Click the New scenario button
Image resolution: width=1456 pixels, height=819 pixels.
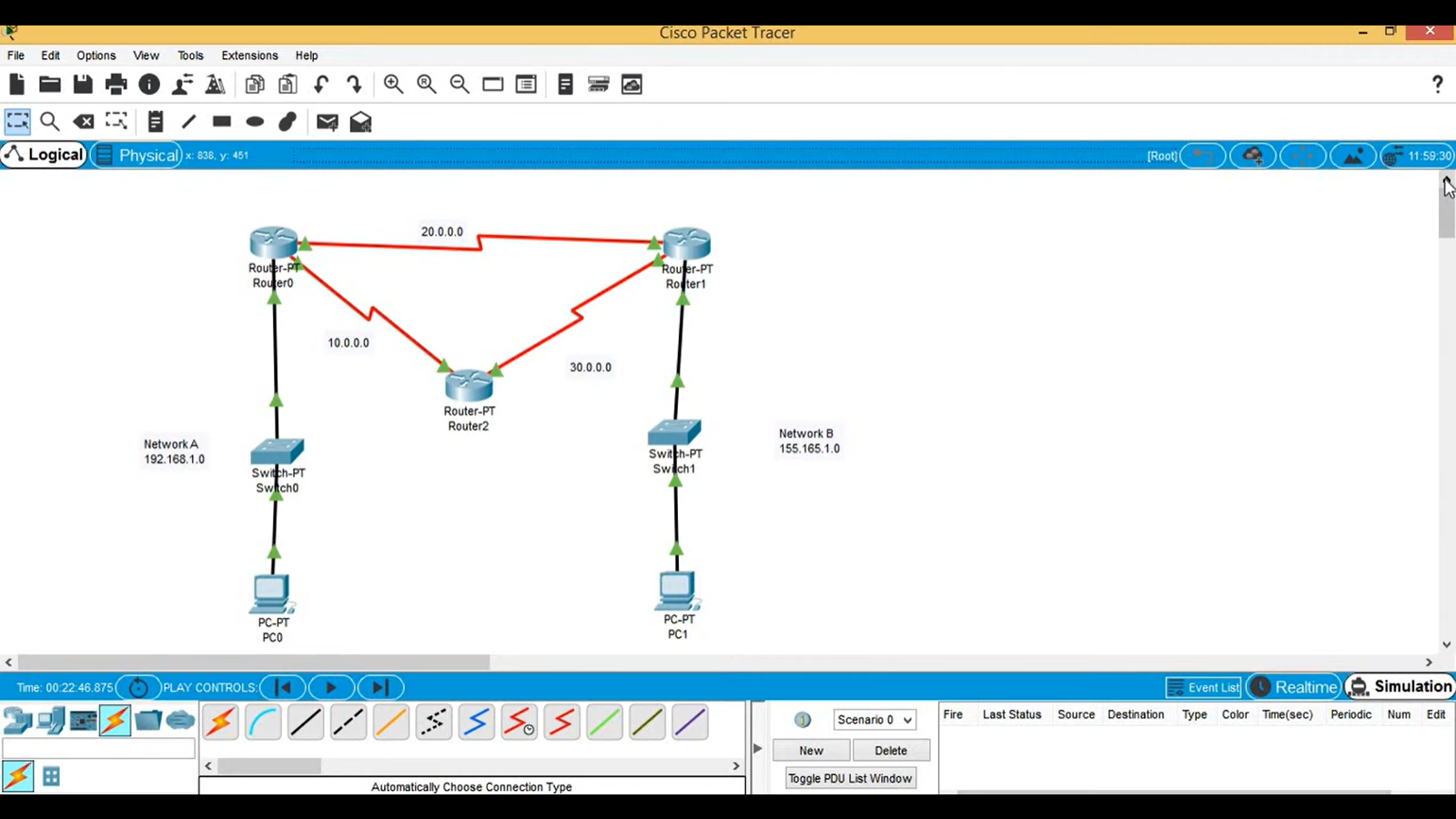click(811, 751)
